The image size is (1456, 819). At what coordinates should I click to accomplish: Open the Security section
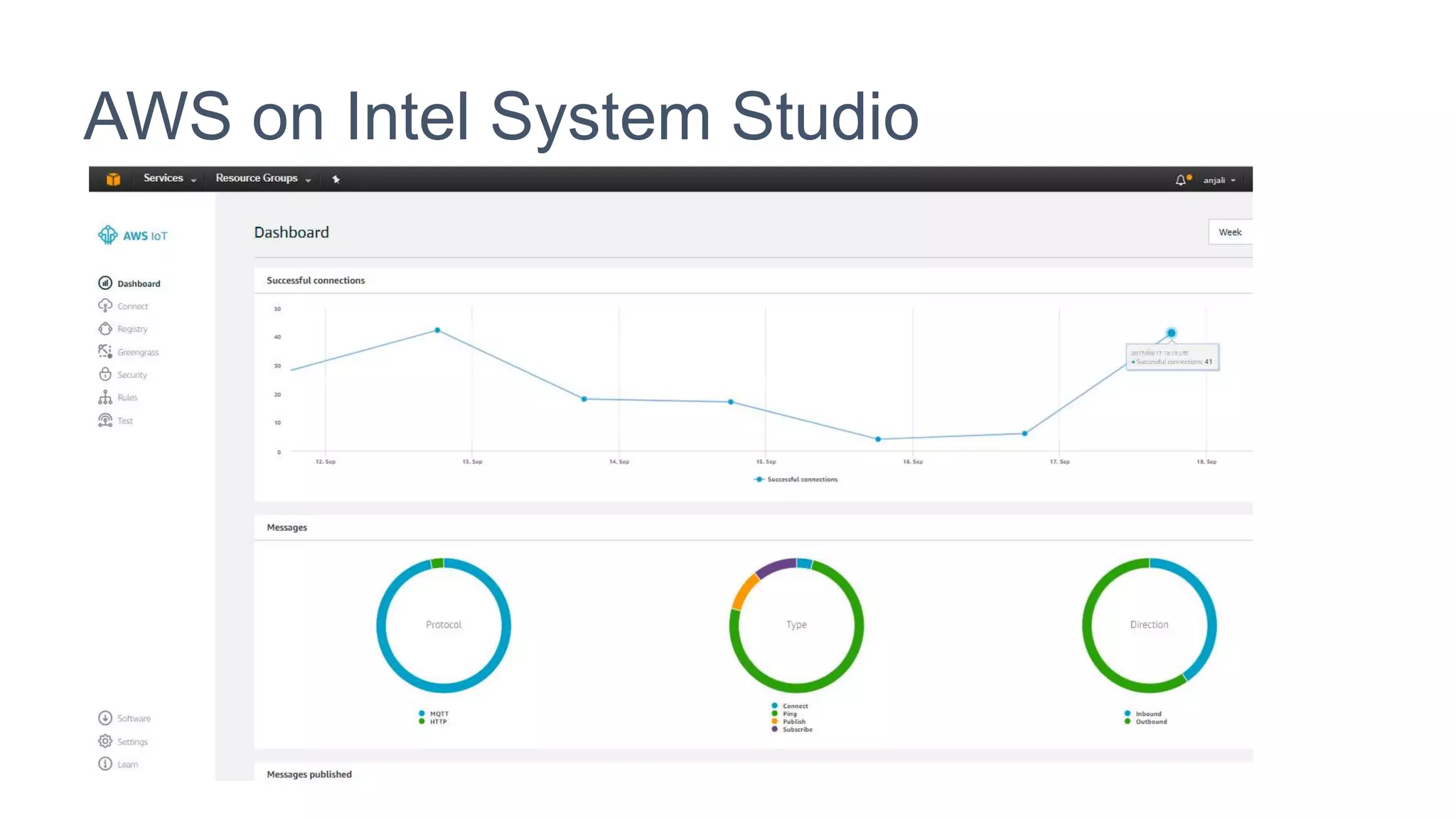tap(132, 375)
